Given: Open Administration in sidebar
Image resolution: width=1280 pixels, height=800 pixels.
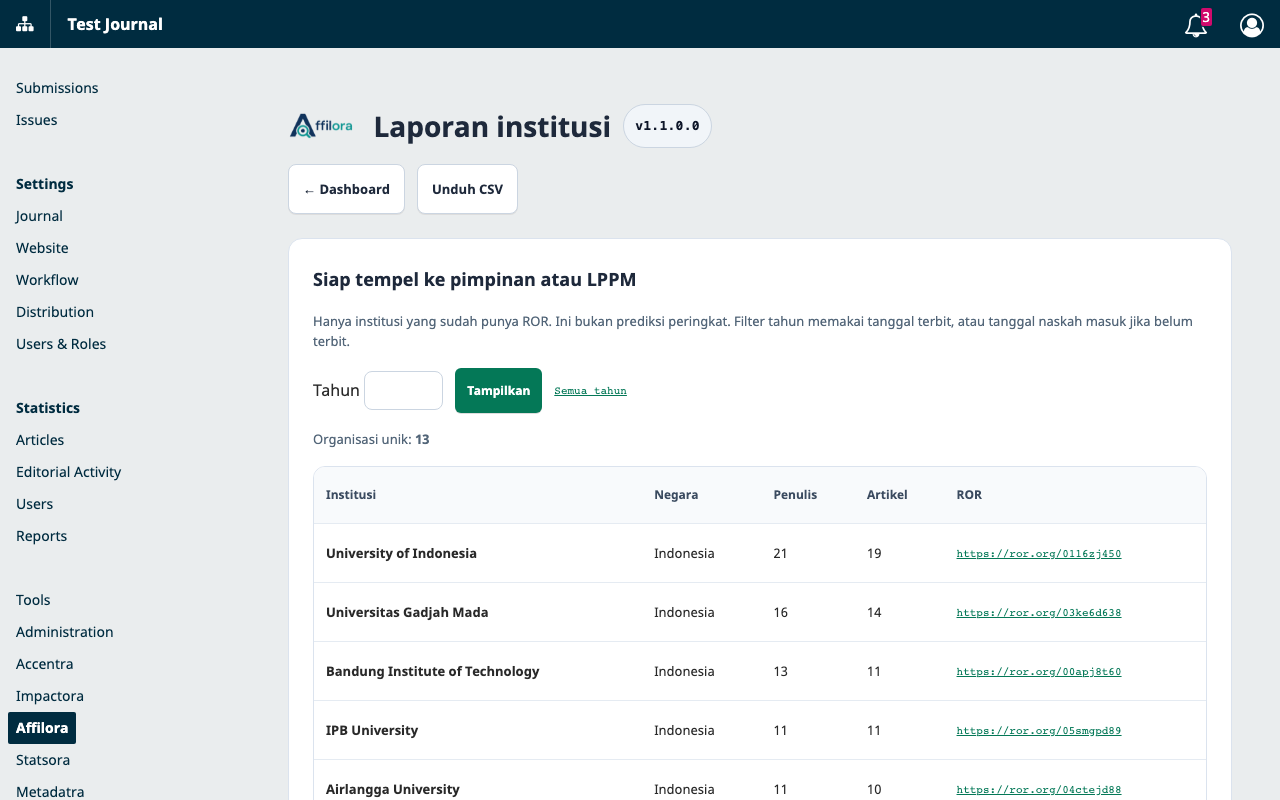Looking at the screenshot, I should point(65,632).
